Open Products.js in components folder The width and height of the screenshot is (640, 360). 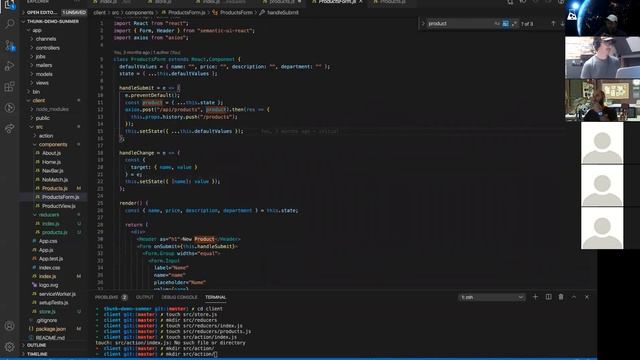55,188
